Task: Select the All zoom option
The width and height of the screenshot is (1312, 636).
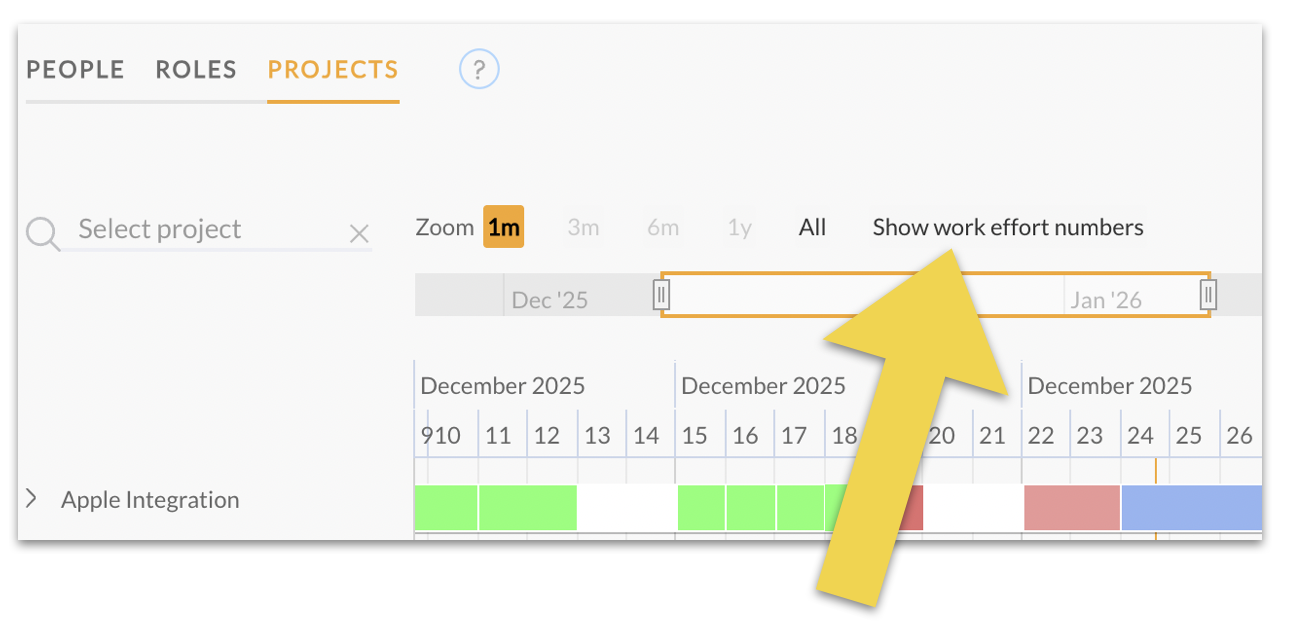Action: point(812,227)
